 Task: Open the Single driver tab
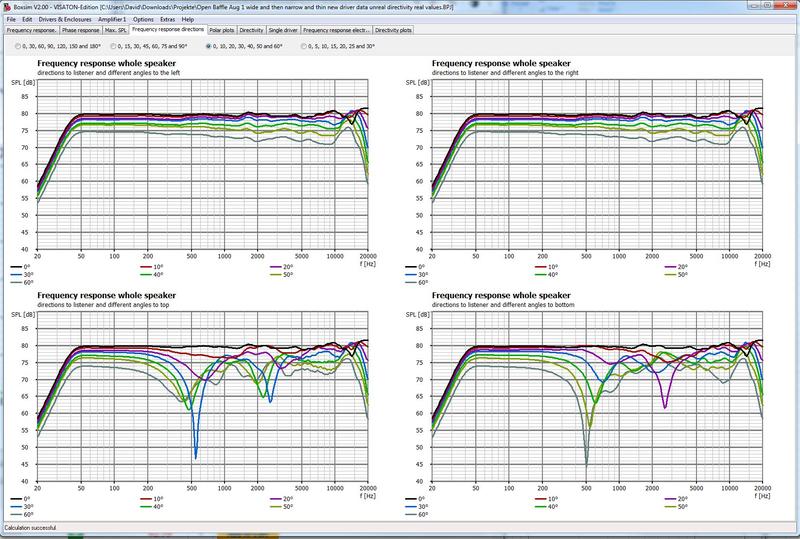coord(285,30)
